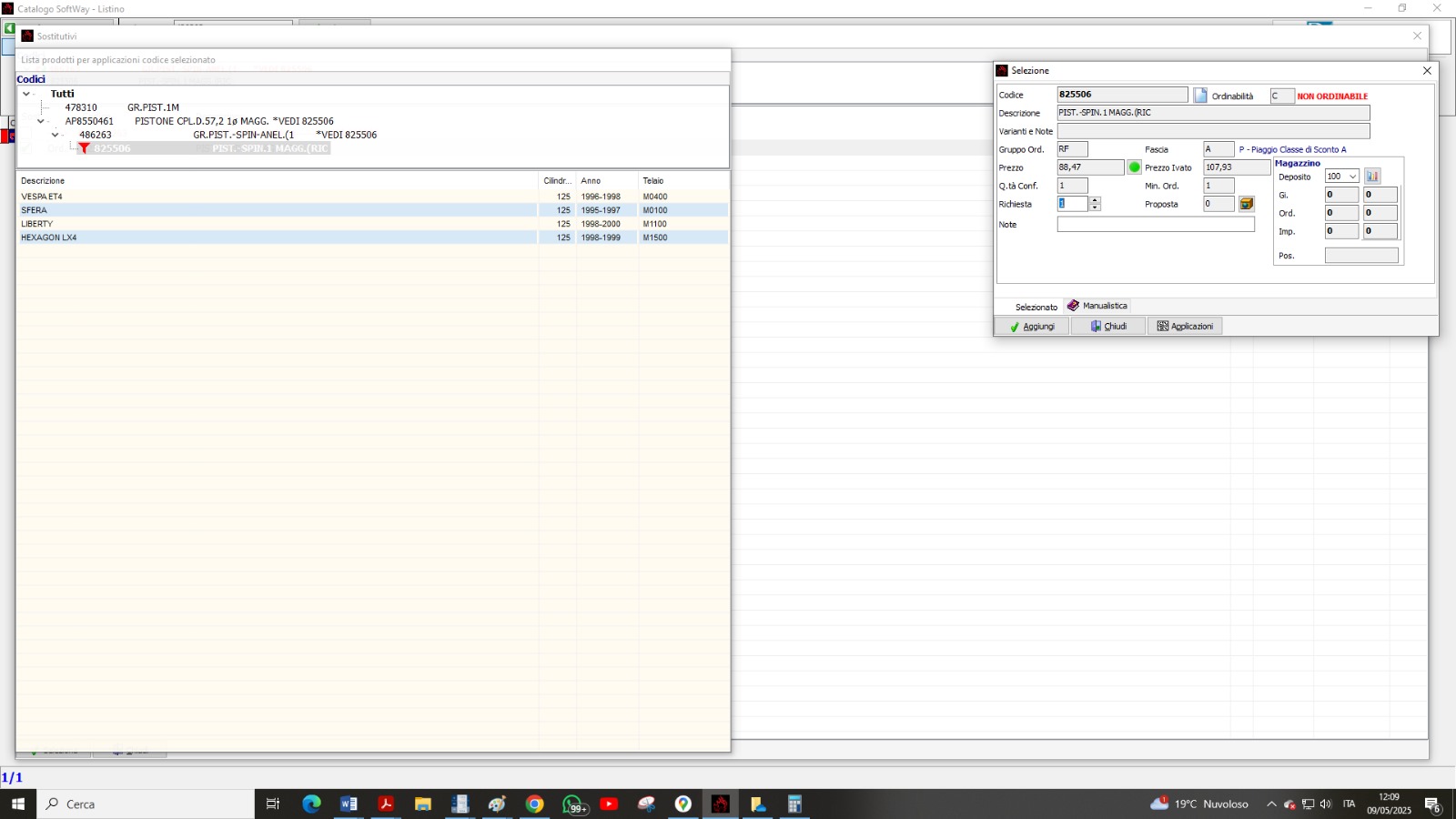Image resolution: width=1456 pixels, height=819 pixels.
Task: Collapse the AP8550461 tree node
Action: pos(41,121)
